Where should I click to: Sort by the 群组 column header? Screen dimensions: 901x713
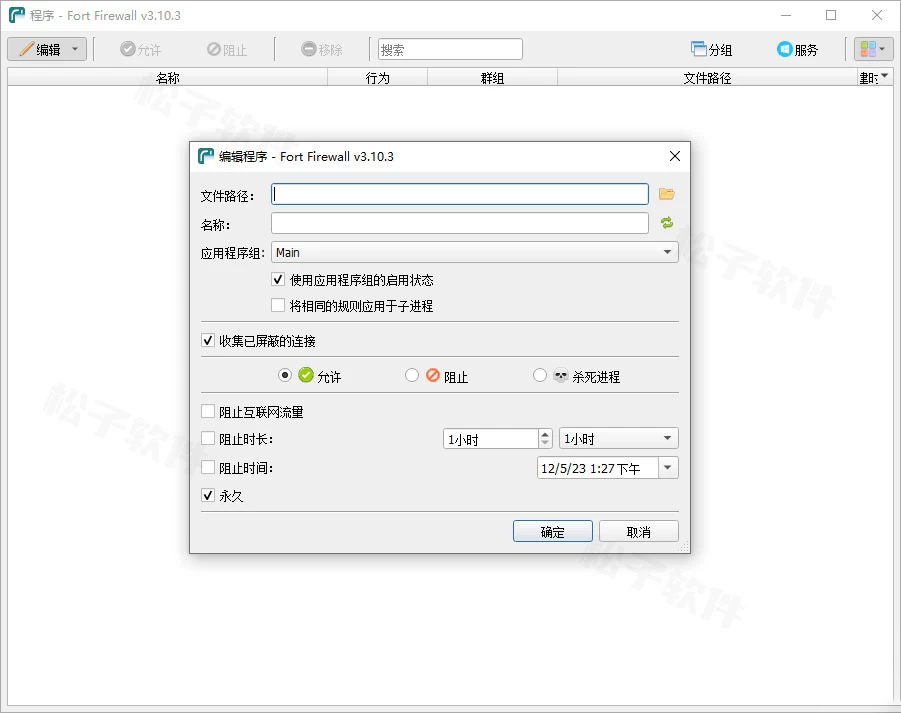[492, 77]
